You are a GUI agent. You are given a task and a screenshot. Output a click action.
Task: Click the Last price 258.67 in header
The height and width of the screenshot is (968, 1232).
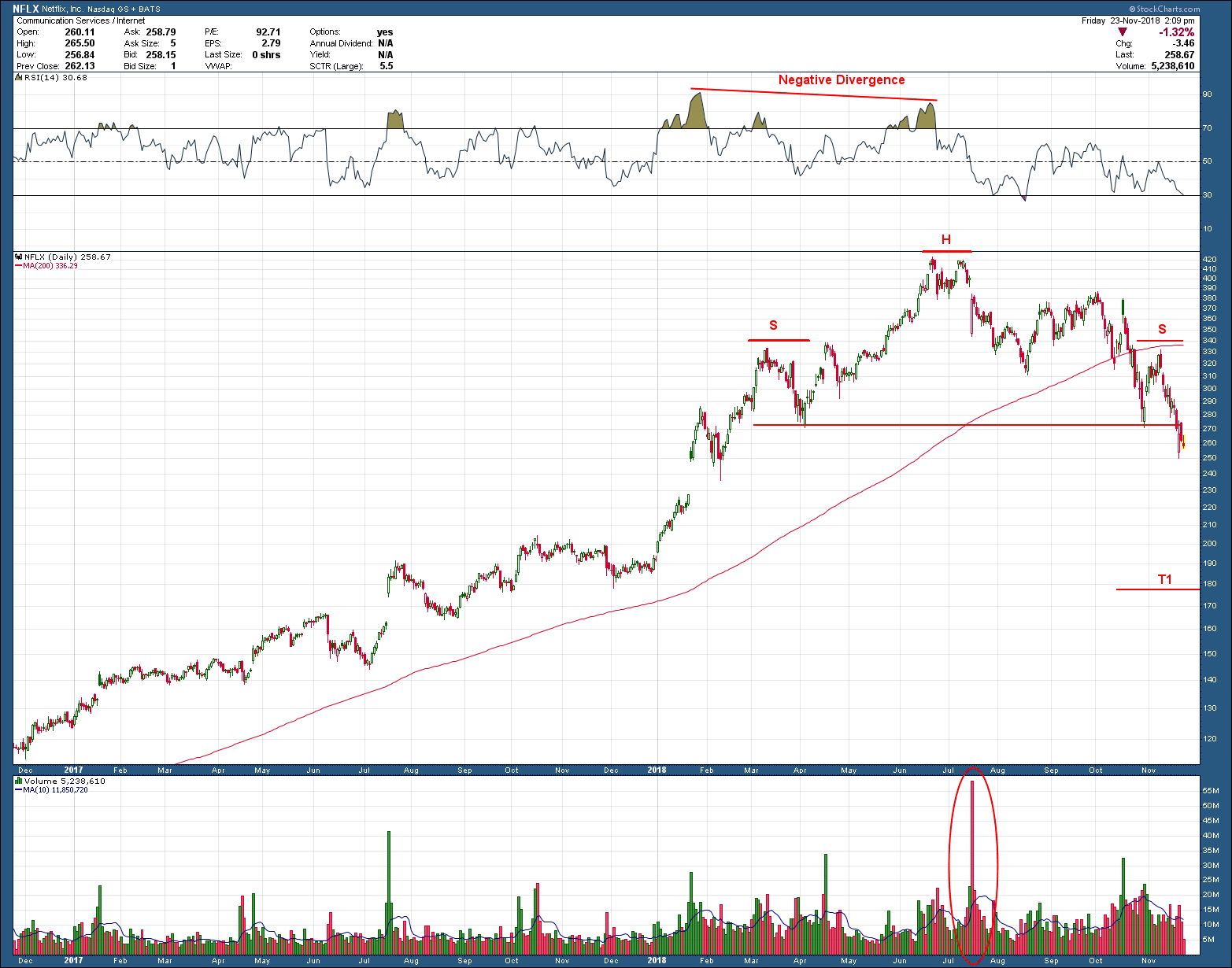[1180, 55]
